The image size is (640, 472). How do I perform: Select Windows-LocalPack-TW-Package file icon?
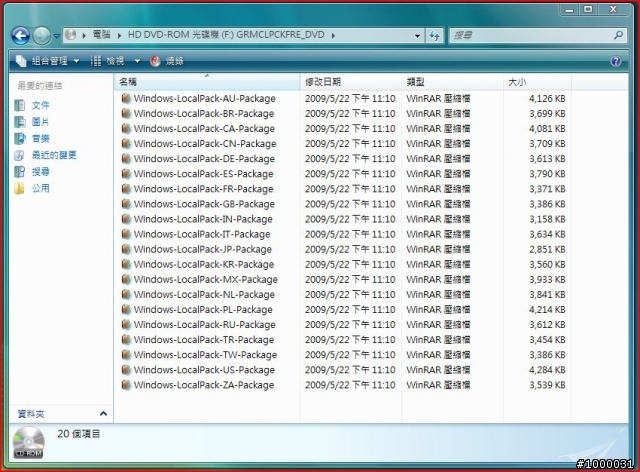pyautogui.click(x=126, y=355)
